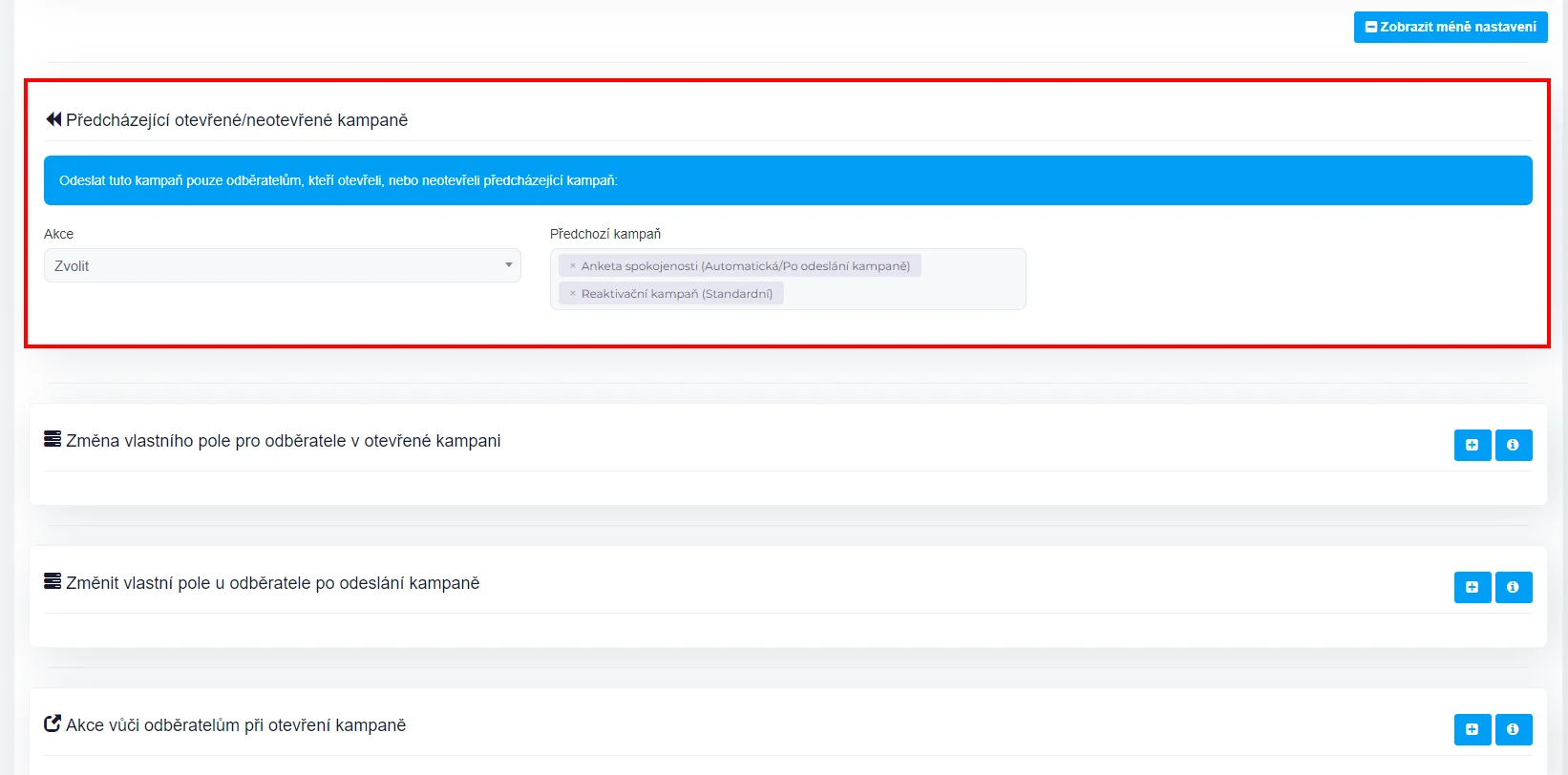Click info icon for 'Akce vůči odběratelům'
Image resolution: width=1568 pixels, height=775 pixels.
[x=1513, y=729]
